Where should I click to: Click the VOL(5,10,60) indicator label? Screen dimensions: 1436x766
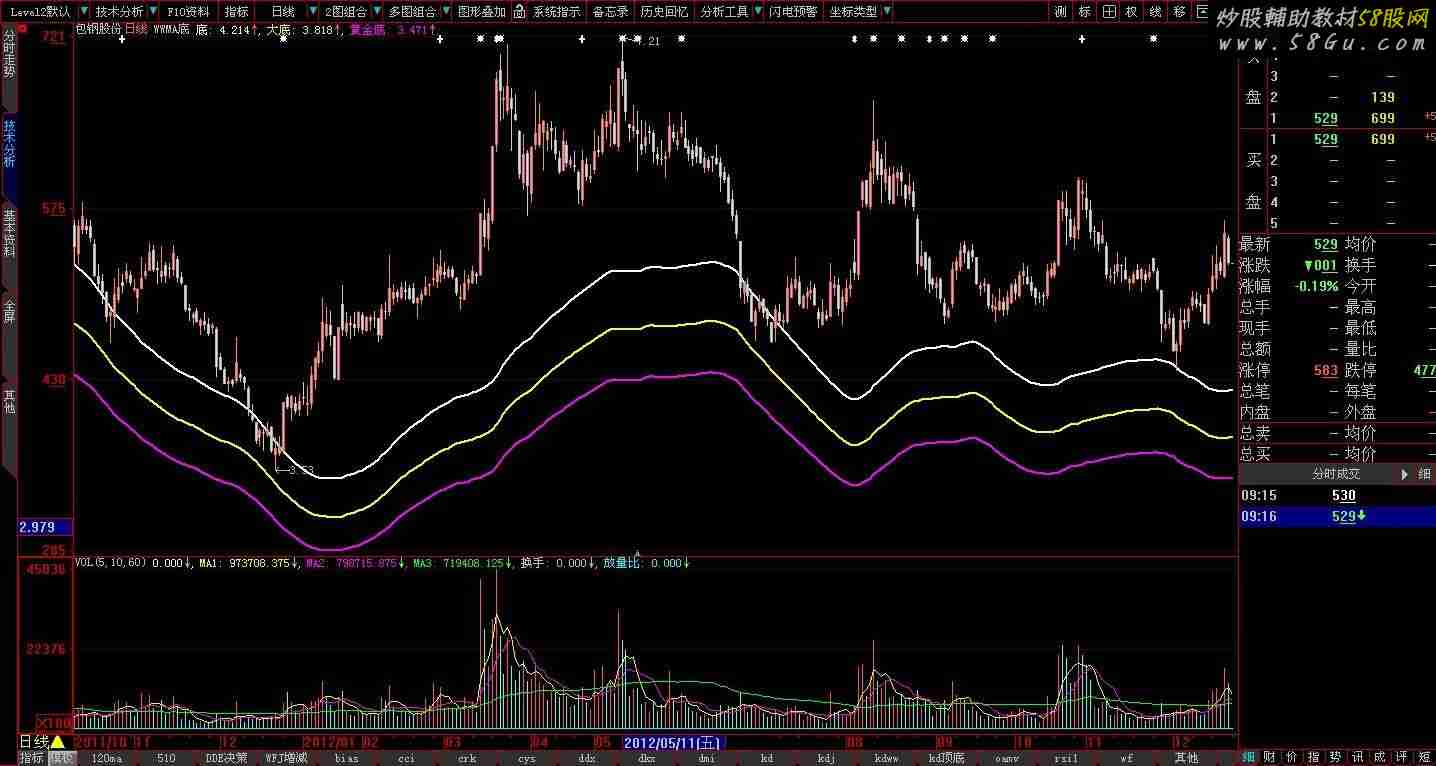[x=111, y=563]
